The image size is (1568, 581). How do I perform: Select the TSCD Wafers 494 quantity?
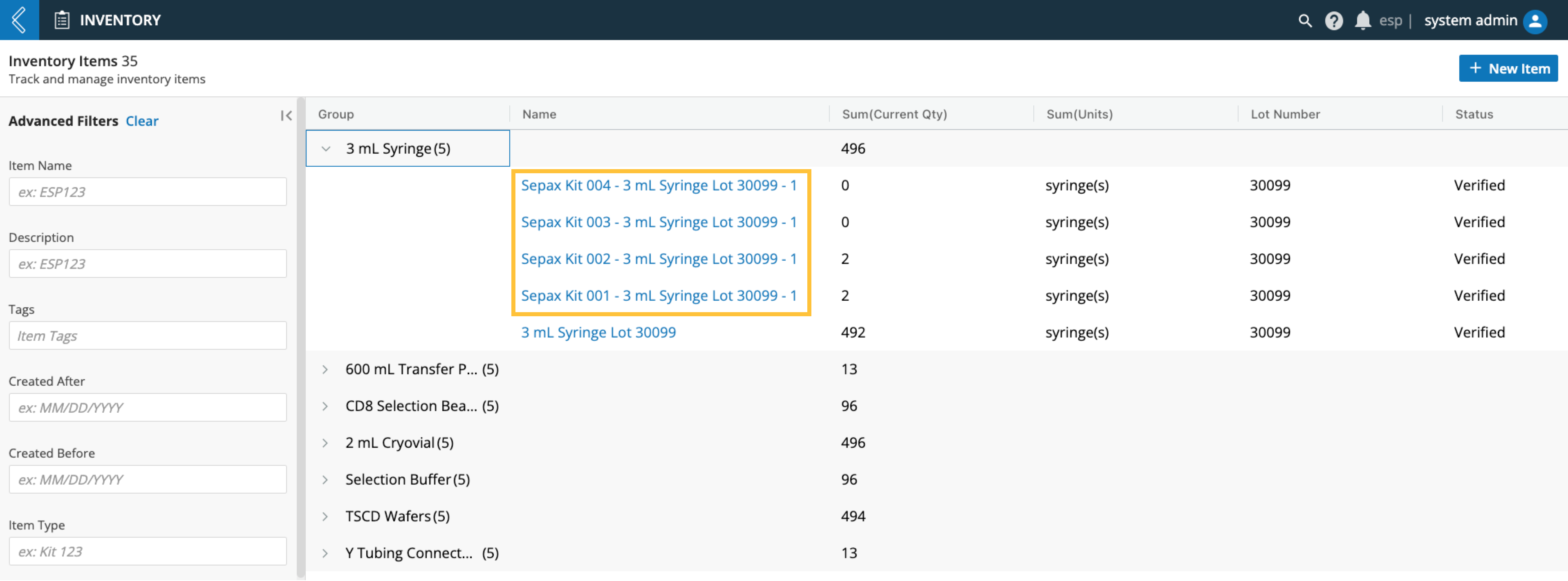(x=853, y=516)
